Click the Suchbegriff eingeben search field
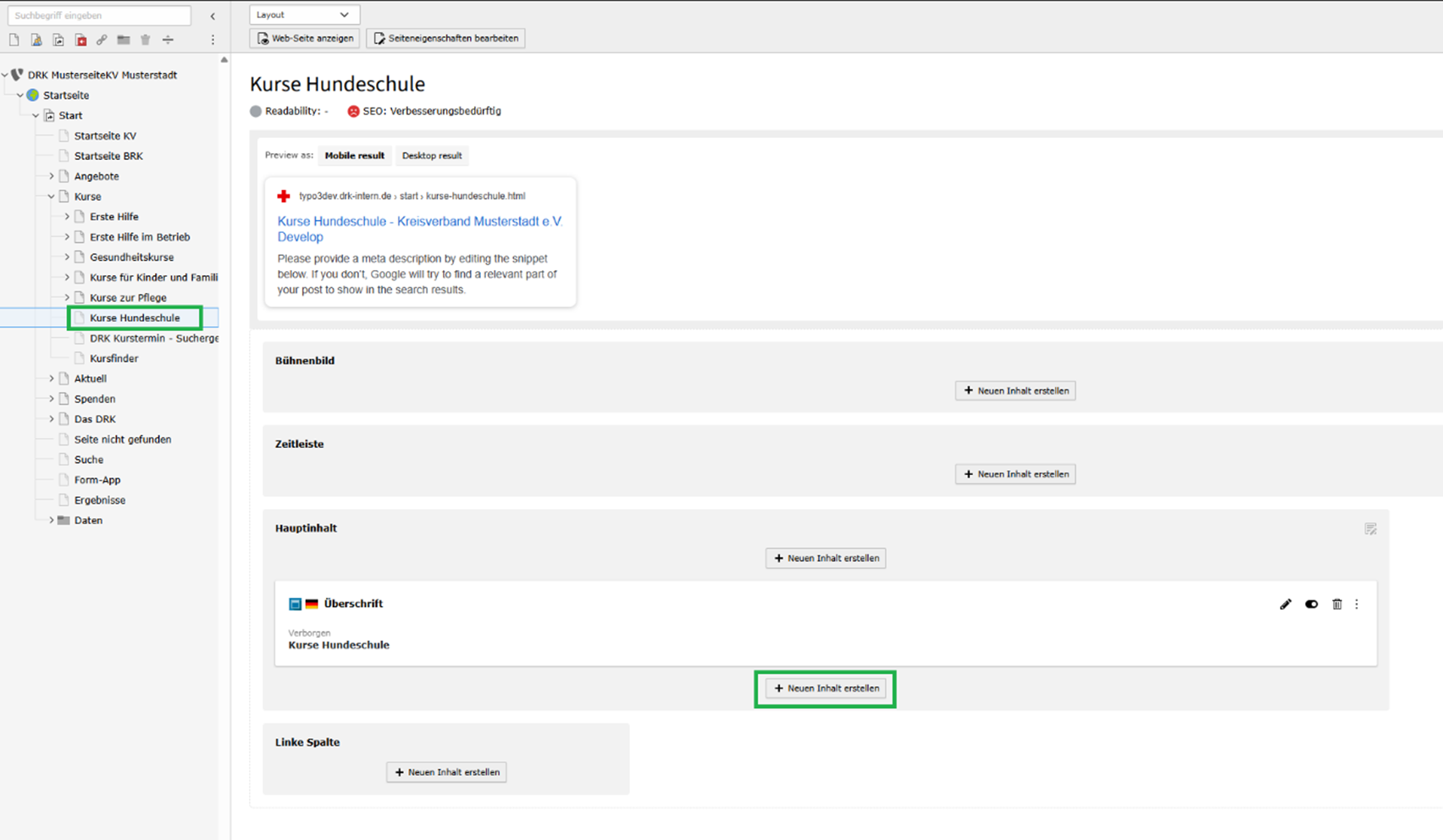The image size is (1443, 840). [99, 15]
